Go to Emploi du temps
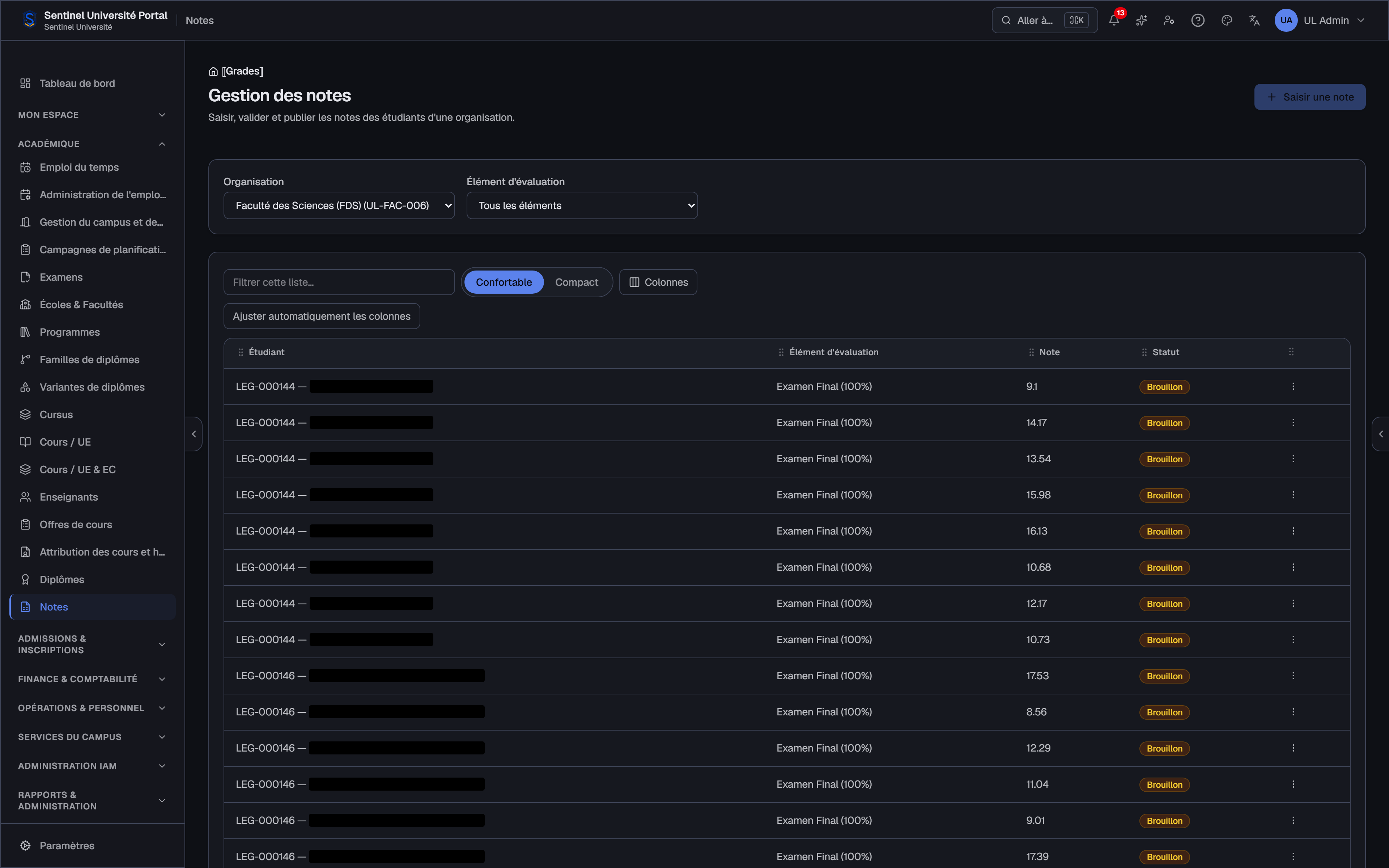 click(x=92, y=167)
